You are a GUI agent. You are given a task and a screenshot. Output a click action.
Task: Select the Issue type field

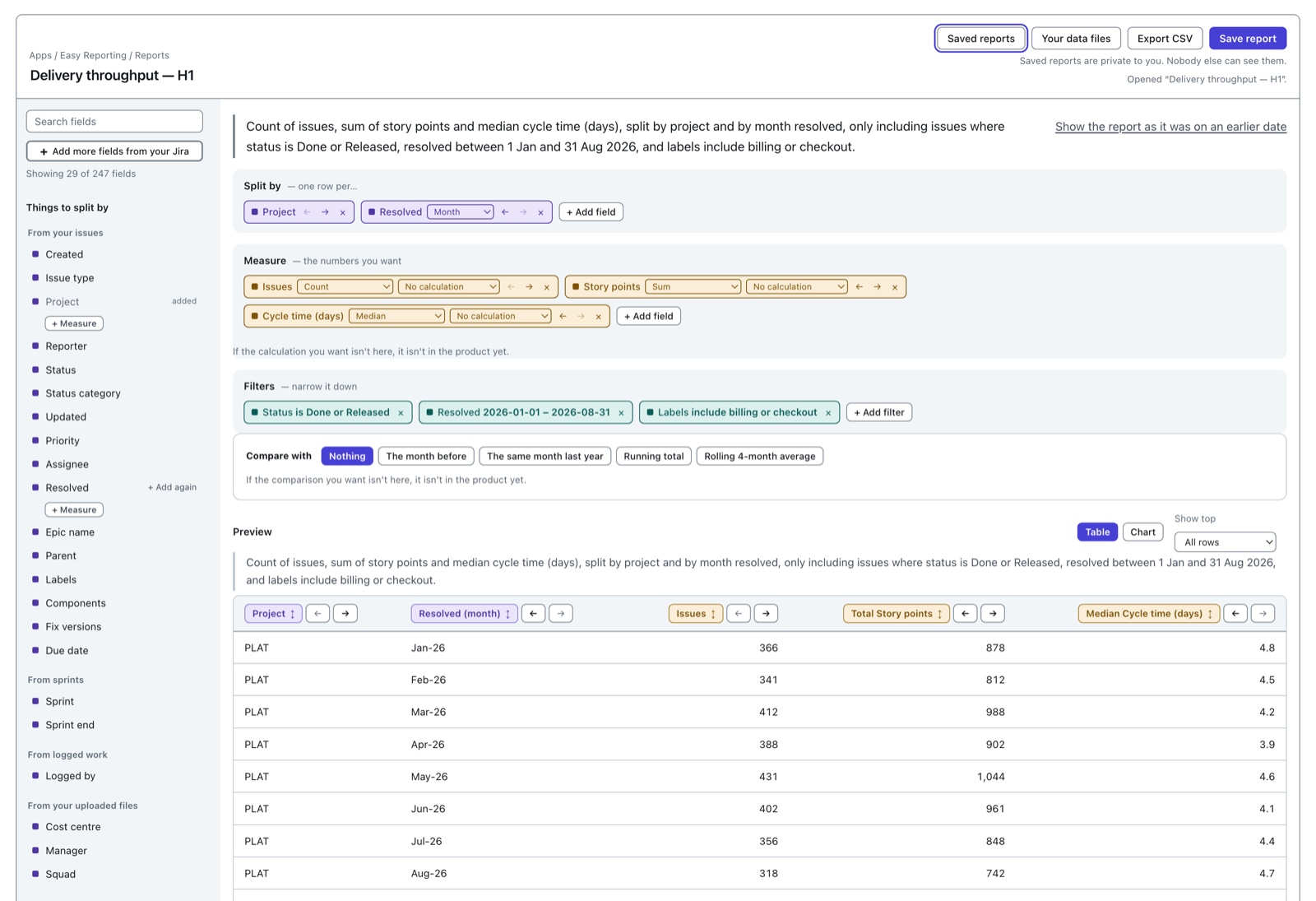69,278
